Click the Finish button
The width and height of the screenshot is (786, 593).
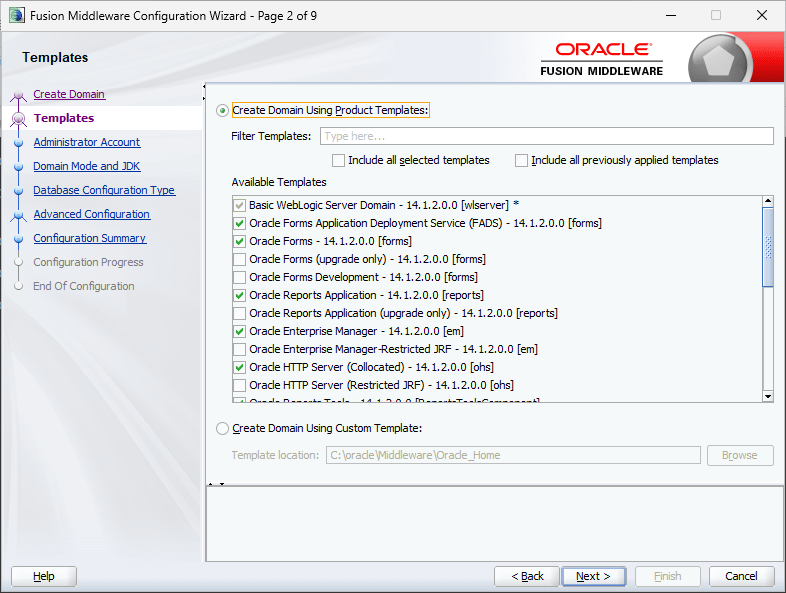(667, 576)
